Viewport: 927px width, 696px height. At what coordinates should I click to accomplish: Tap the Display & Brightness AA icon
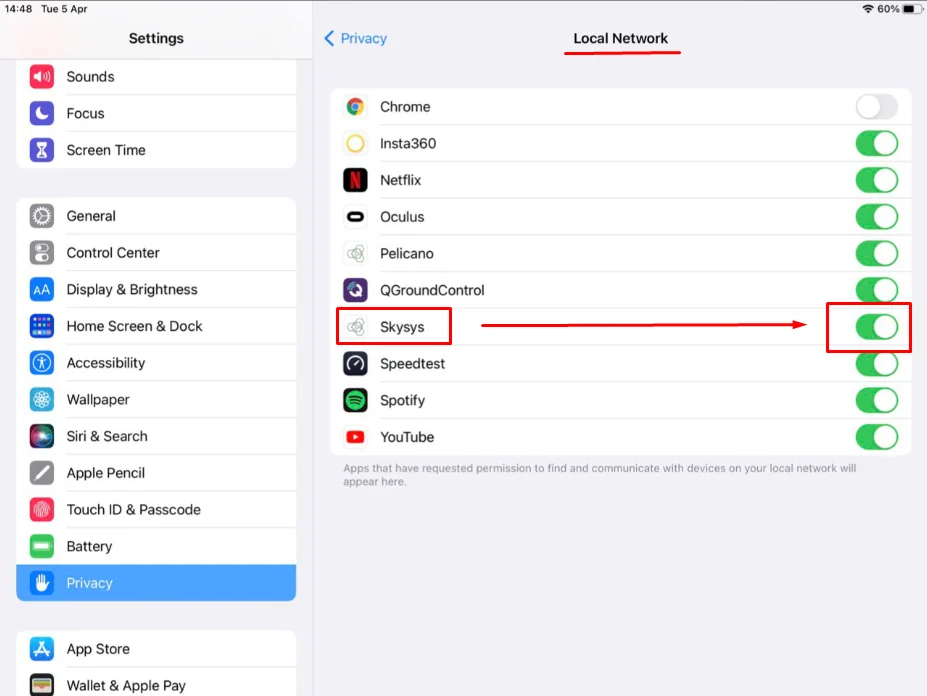click(41, 290)
